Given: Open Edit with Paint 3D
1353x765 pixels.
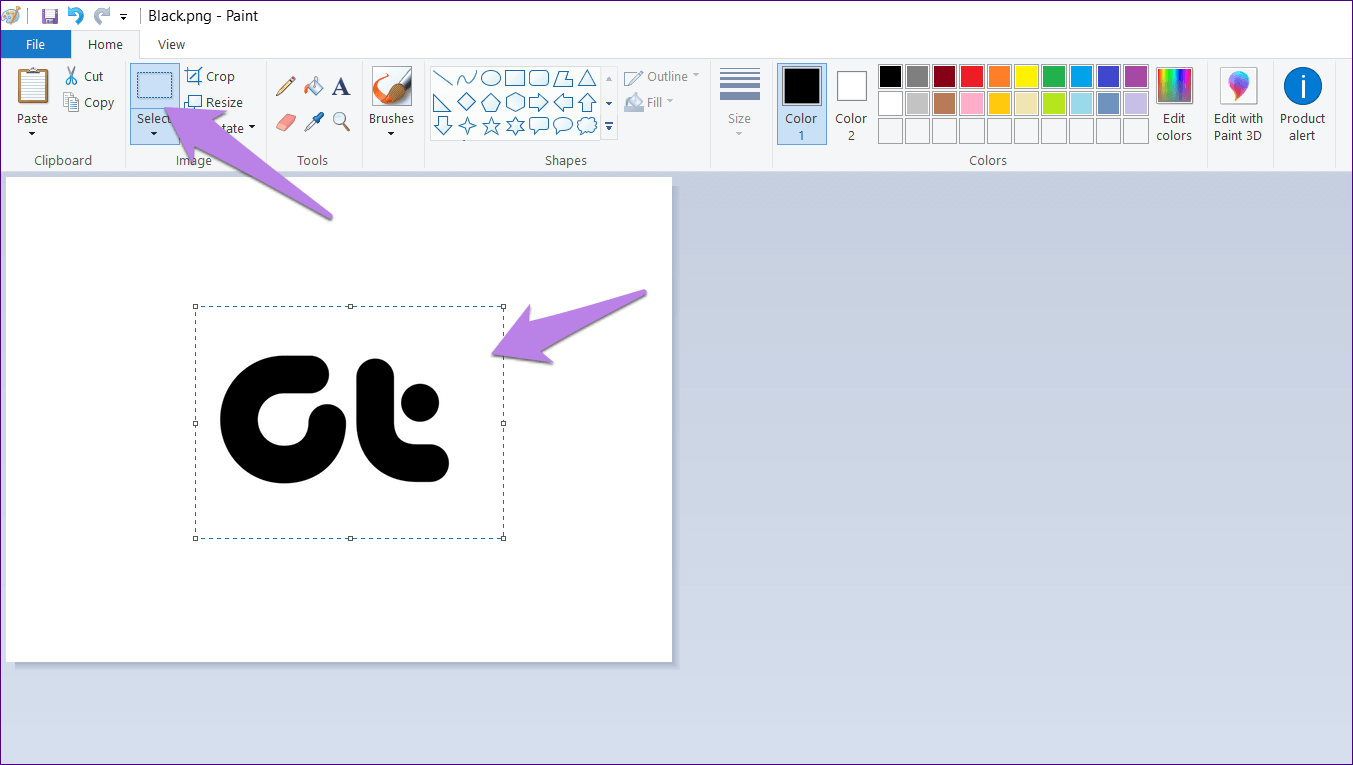Looking at the screenshot, I should coord(1238,104).
